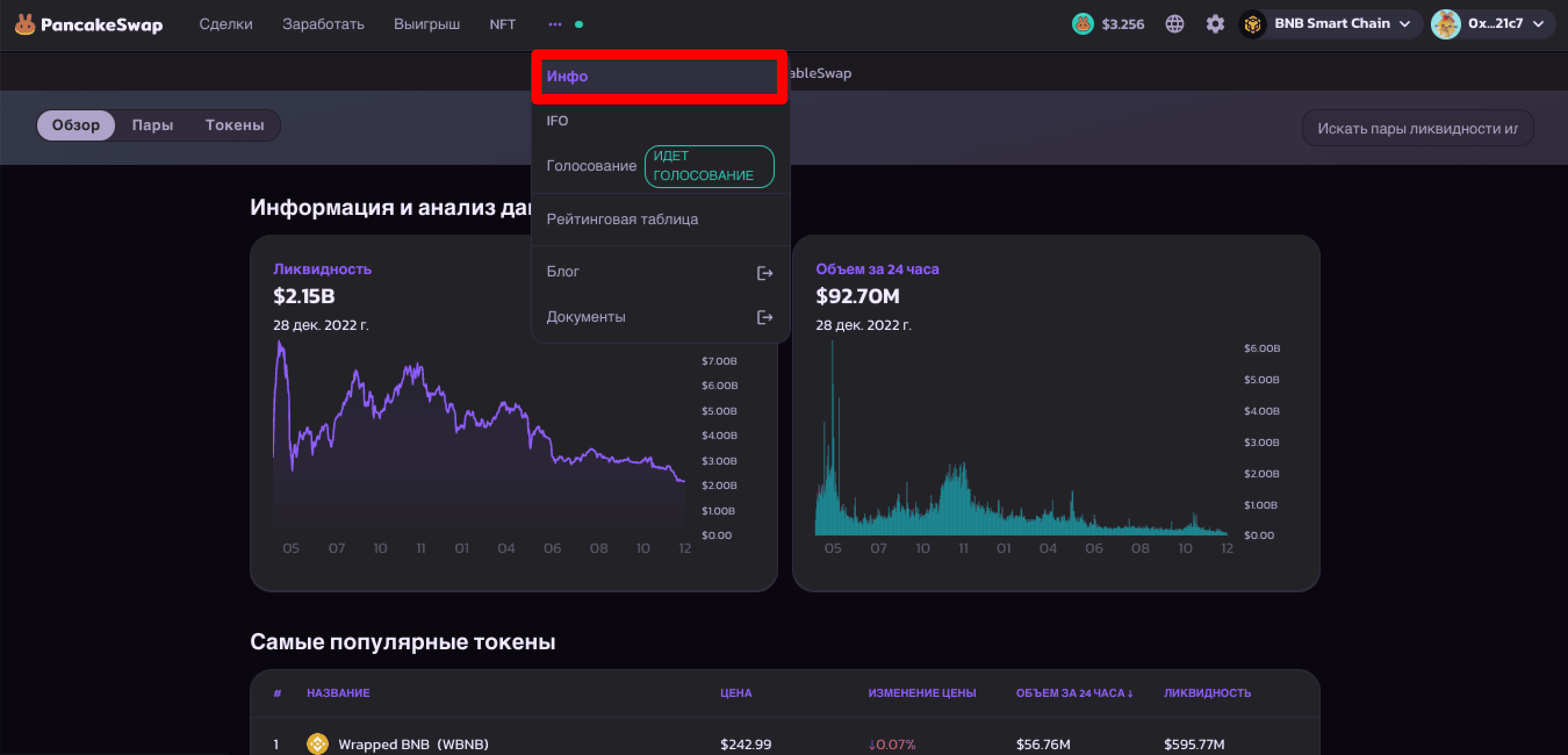This screenshot has width=1568, height=755.
Task: Click the $56.76M volume cell
Action: [1042, 744]
